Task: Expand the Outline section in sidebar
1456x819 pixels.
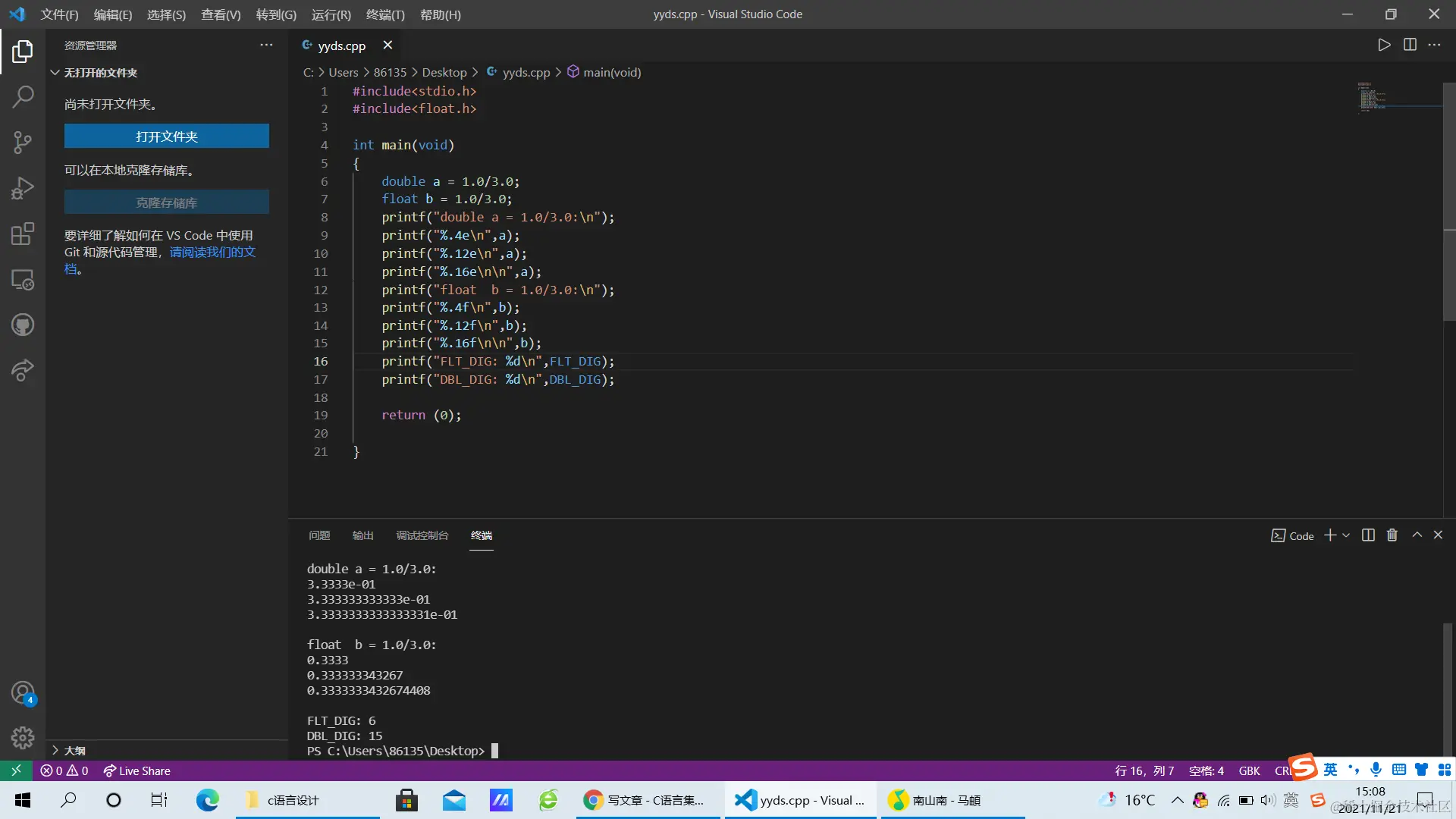Action: coord(74,750)
